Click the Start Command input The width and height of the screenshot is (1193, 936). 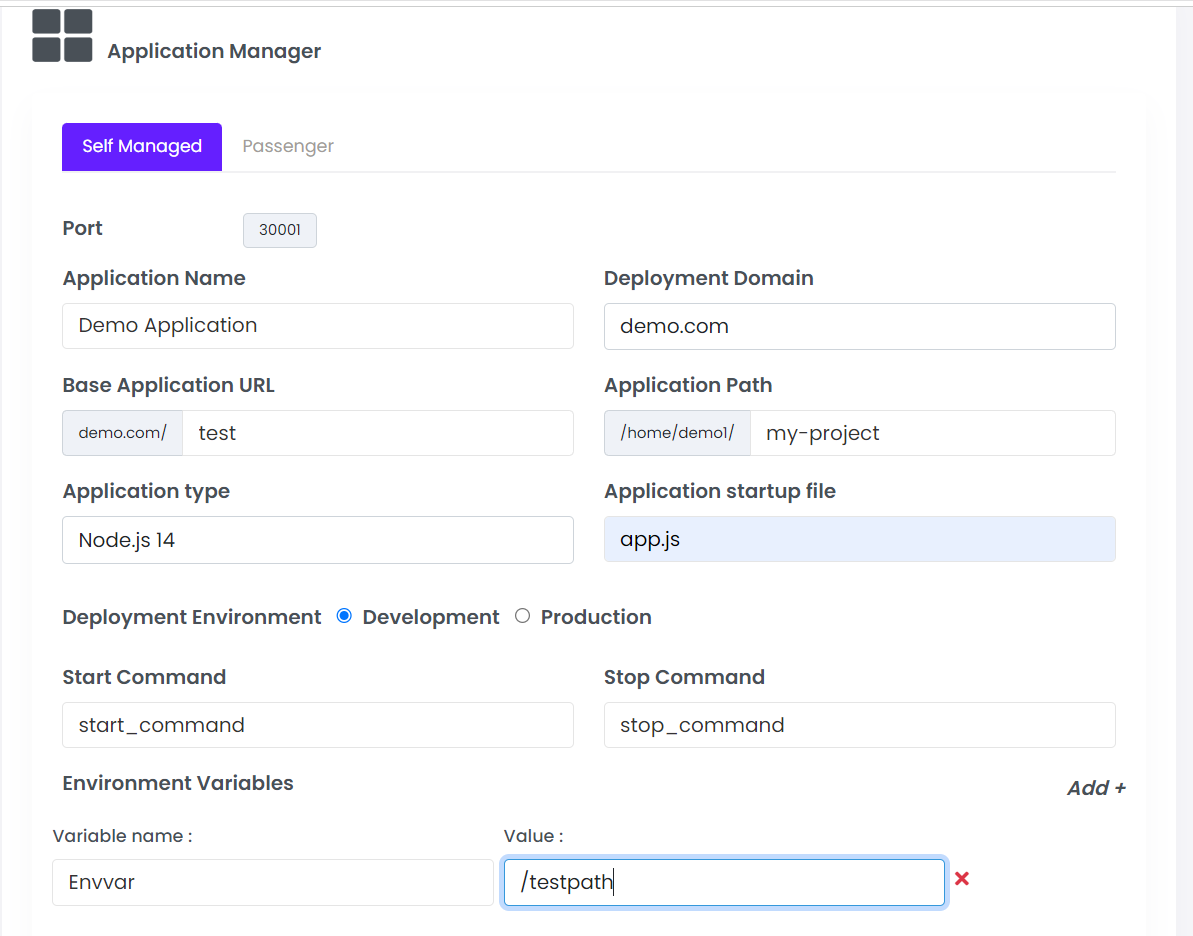pyautogui.click(x=318, y=725)
